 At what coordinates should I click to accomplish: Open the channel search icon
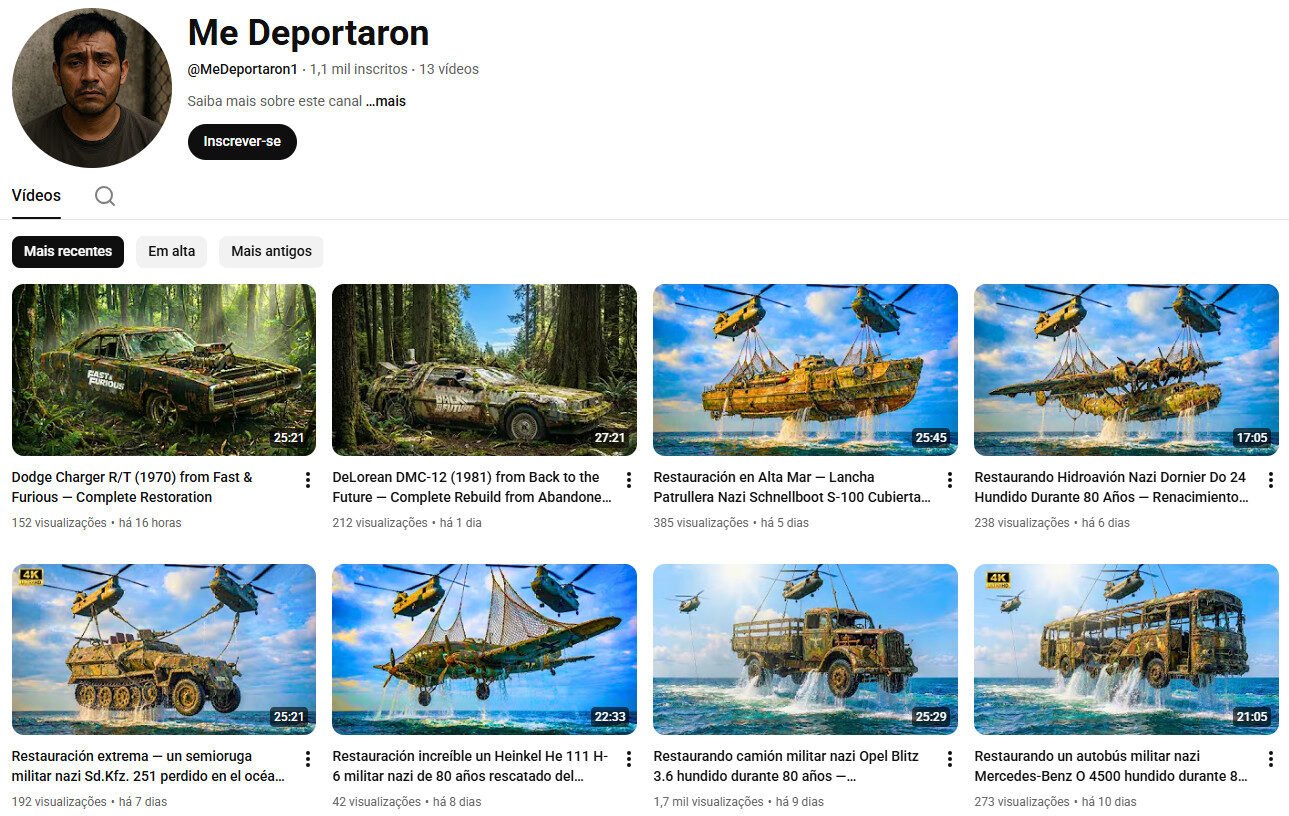pos(104,196)
